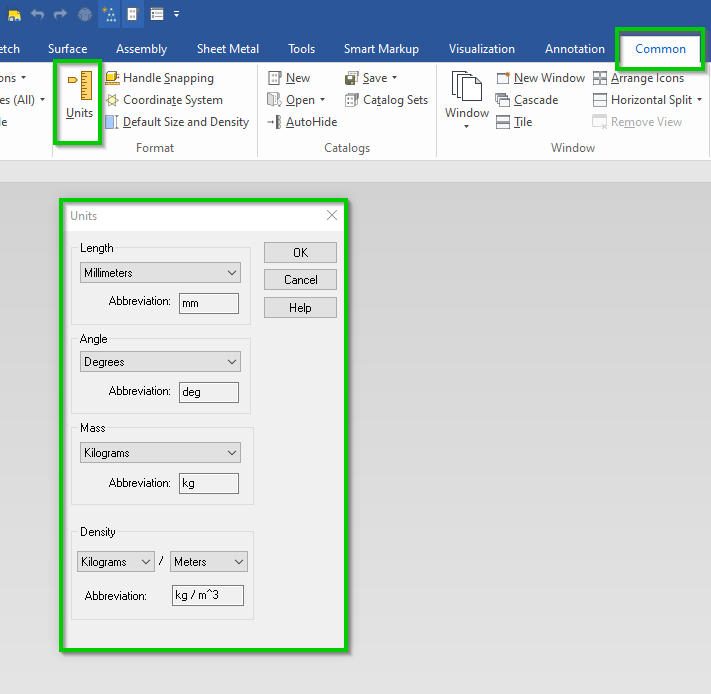
Task: Click the list-layout quick access icon
Action: 157,15
